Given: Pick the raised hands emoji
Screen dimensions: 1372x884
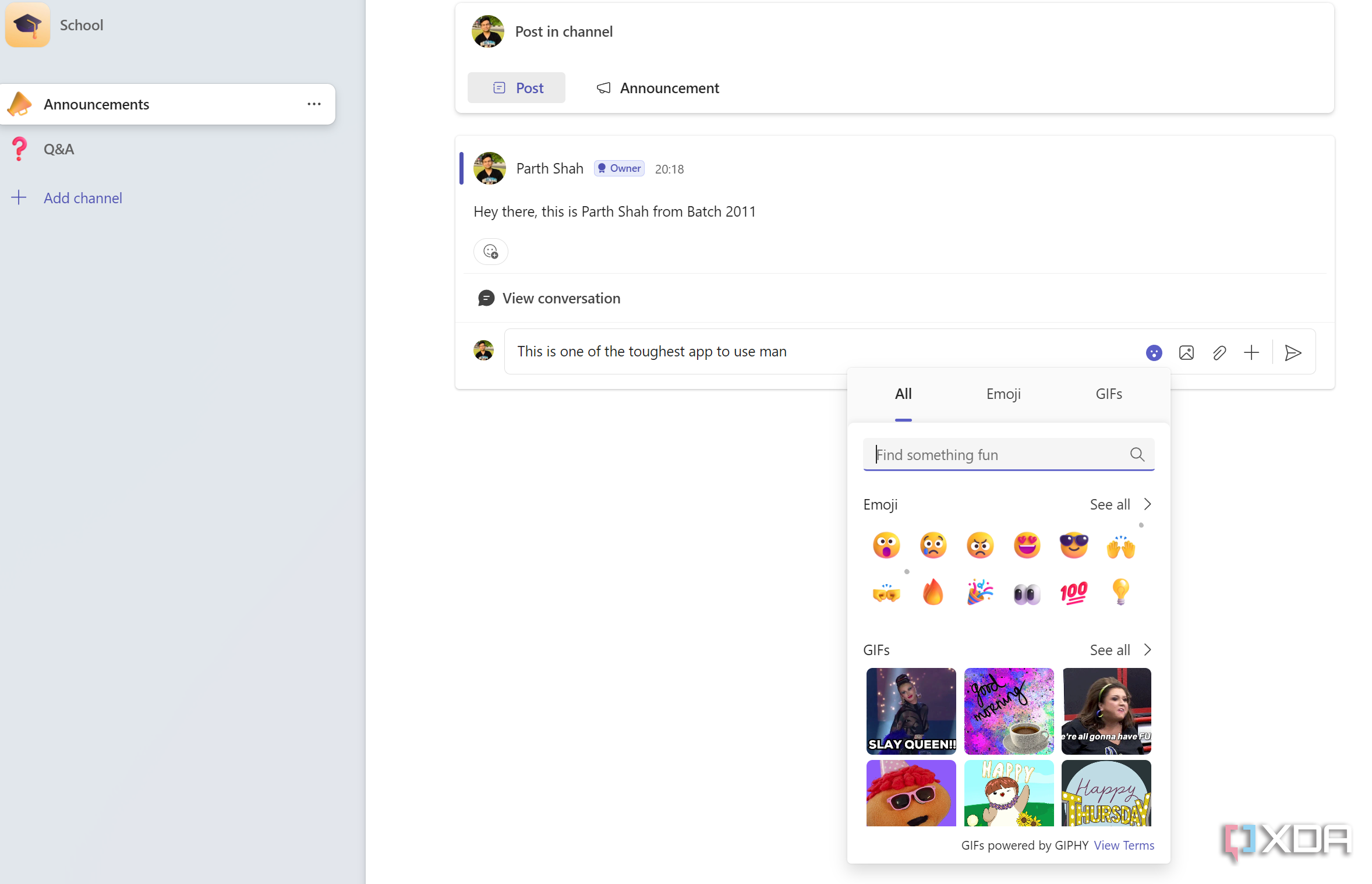Looking at the screenshot, I should click(1120, 547).
